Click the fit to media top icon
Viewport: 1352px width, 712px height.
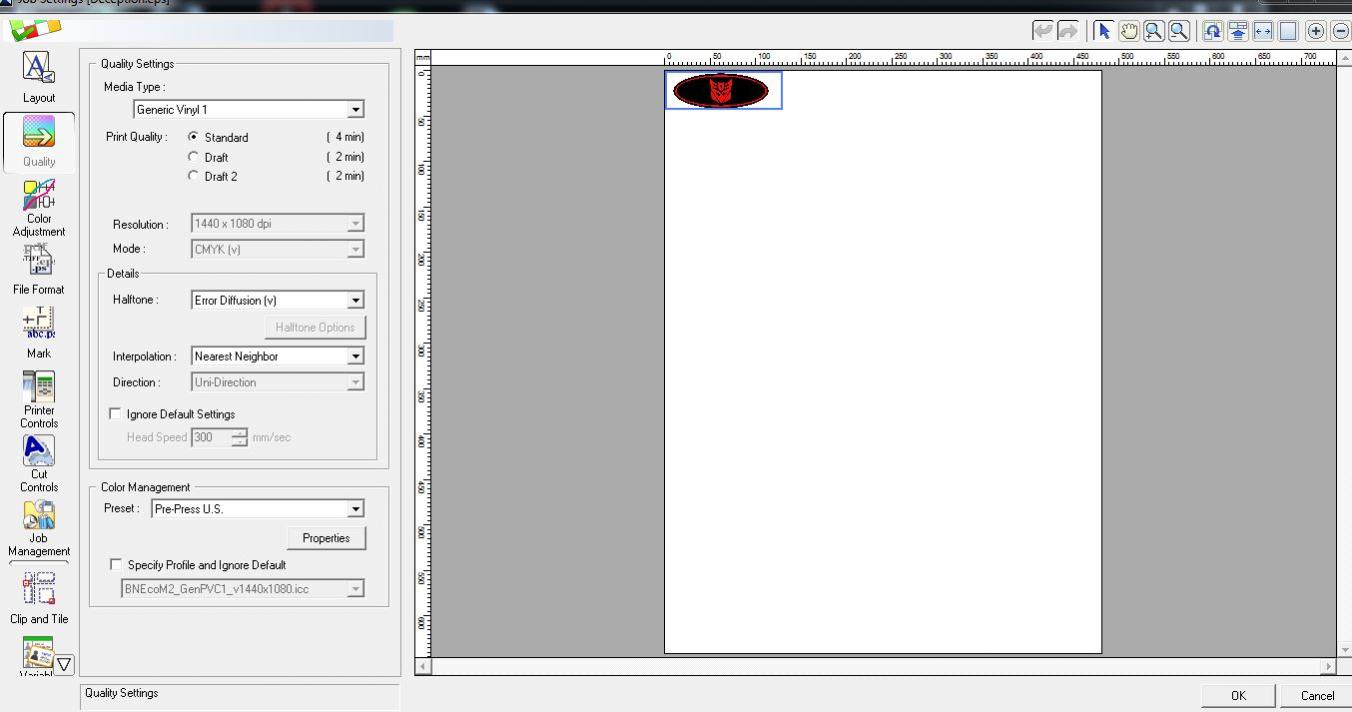[x=1239, y=31]
